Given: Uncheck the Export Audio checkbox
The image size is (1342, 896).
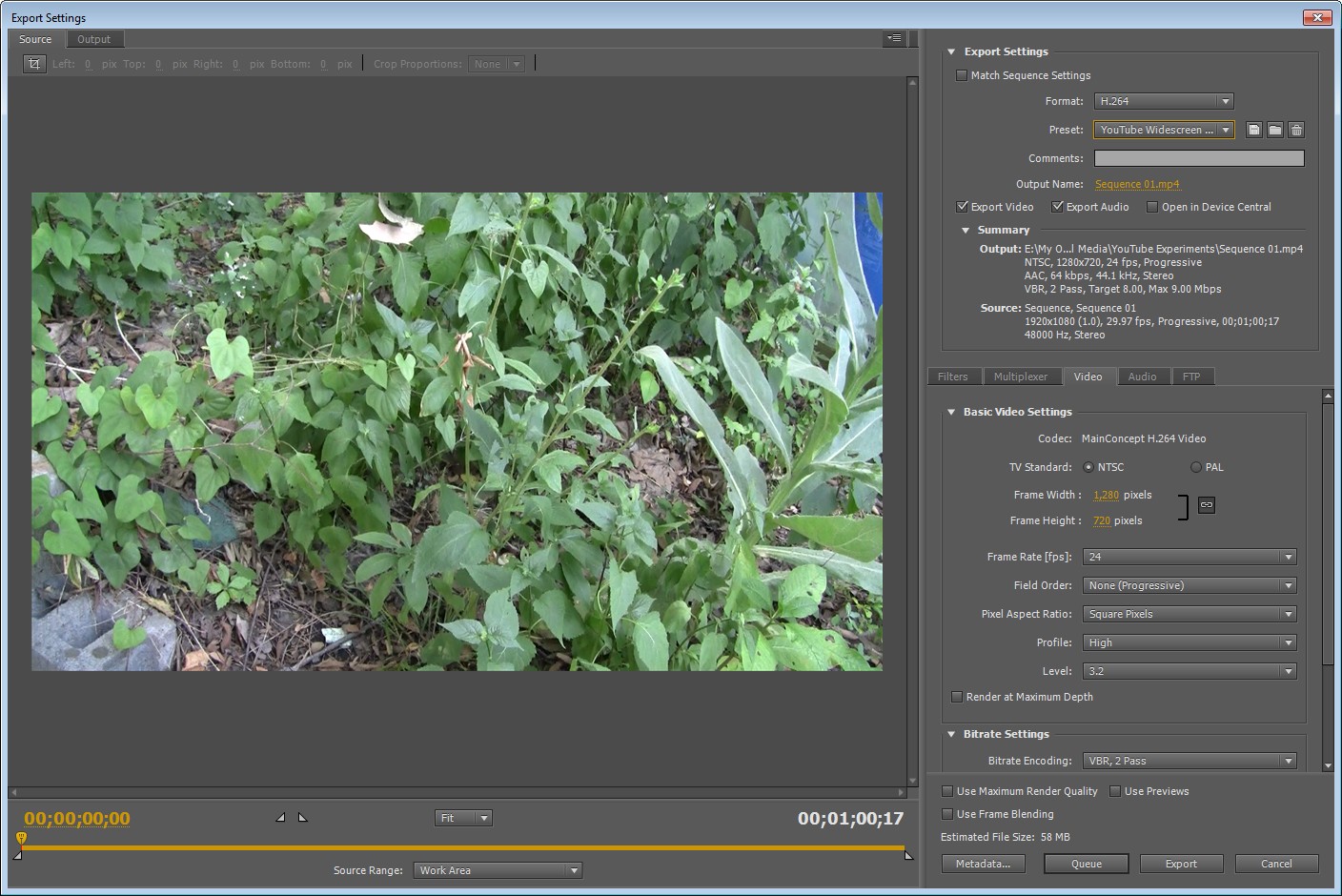Looking at the screenshot, I should coord(1057,207).
